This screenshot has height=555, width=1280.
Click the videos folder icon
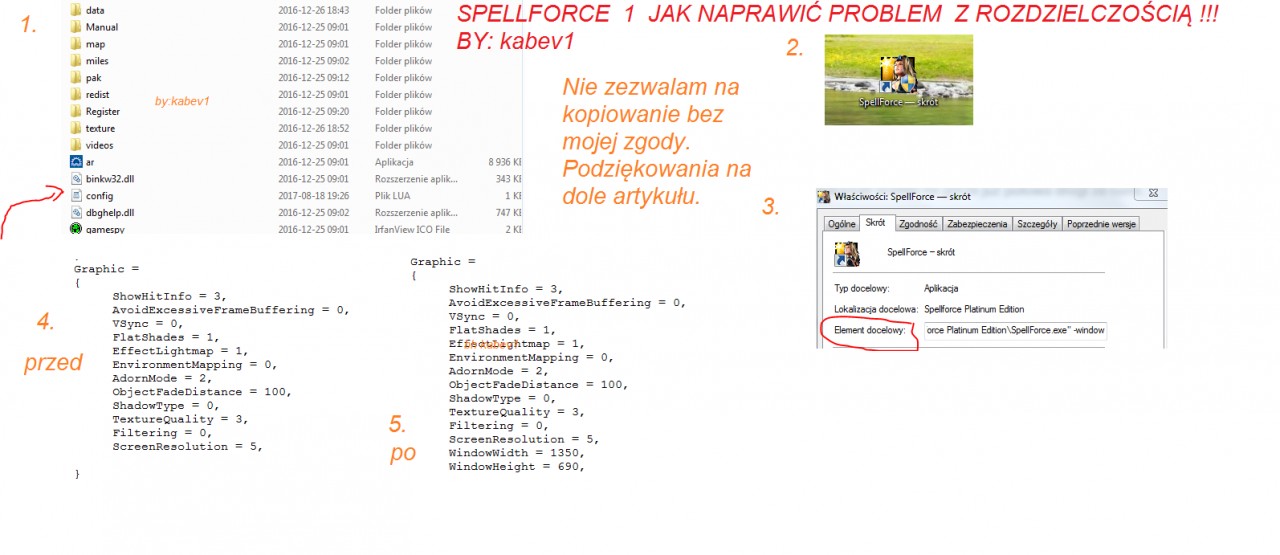click(76, 145)
